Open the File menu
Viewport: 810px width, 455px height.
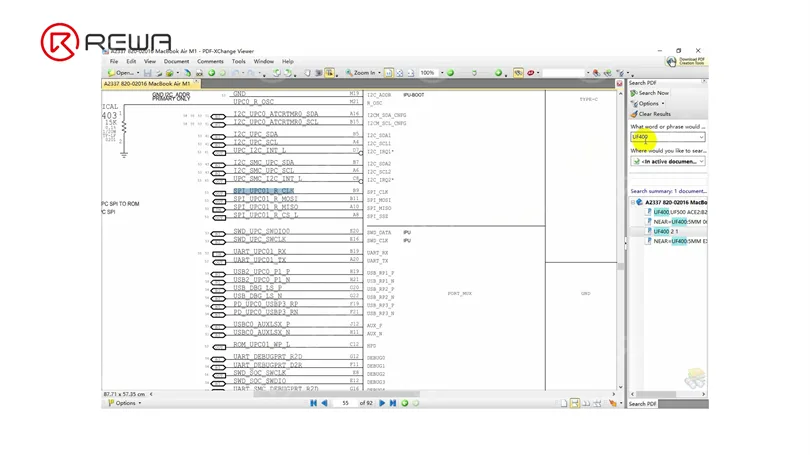[x=114, y=61]
